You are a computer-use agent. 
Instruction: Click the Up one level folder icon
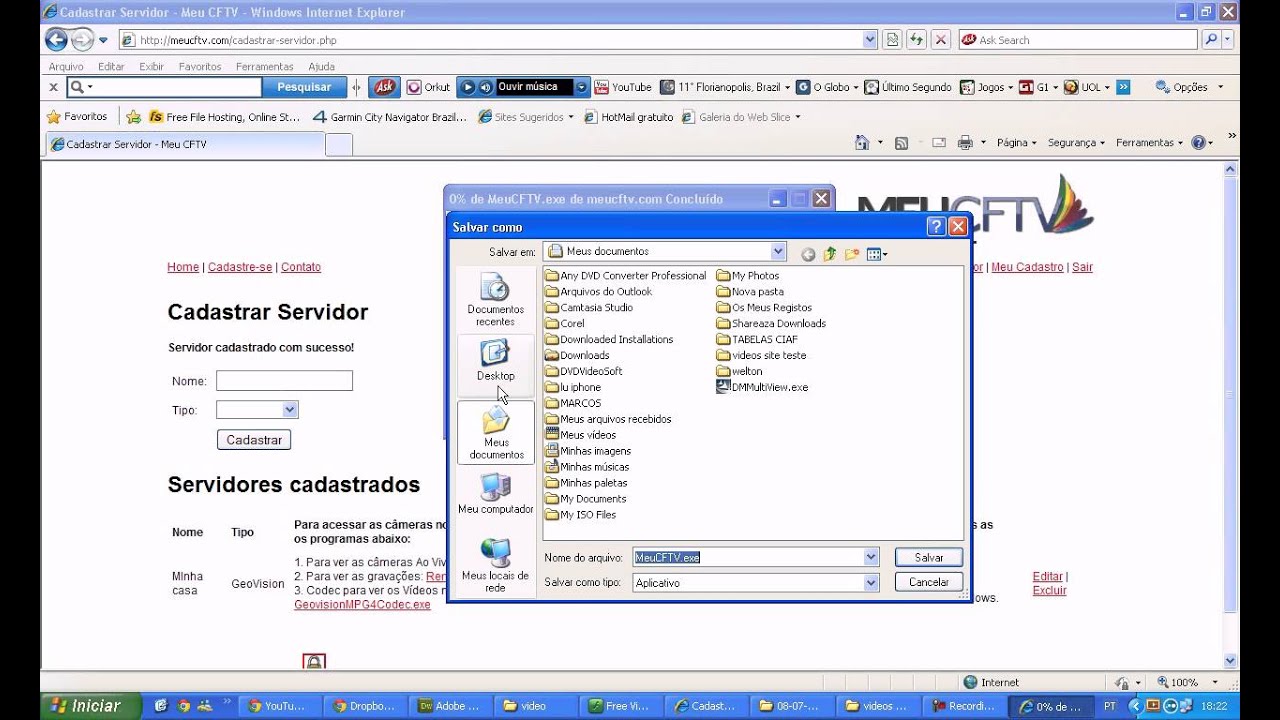830,254
